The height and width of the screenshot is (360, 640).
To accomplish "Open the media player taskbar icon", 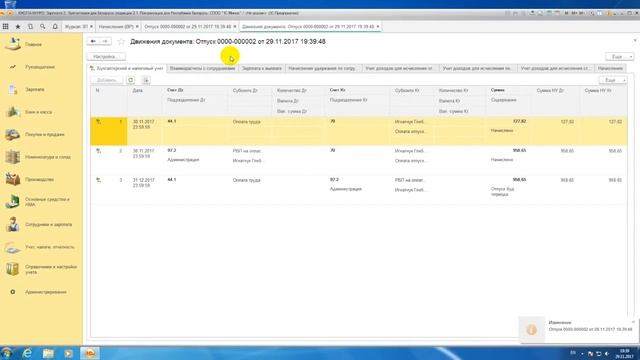I will coord(69,353).
